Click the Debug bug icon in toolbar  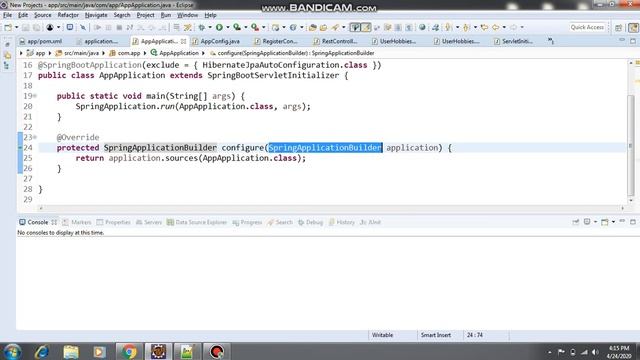[x=202, y=27]
